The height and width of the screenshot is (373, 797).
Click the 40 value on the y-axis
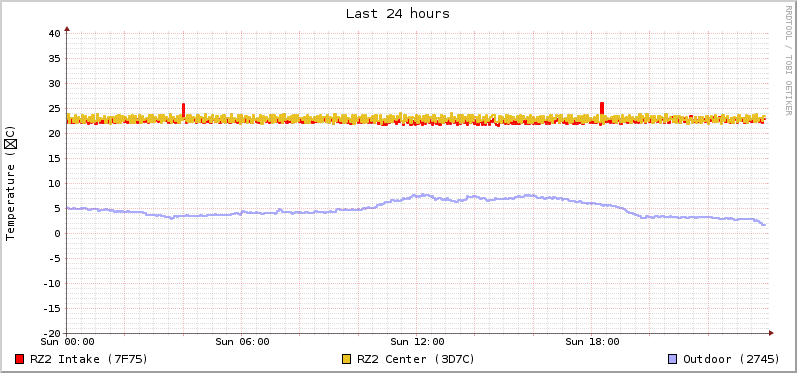[54, 34]
